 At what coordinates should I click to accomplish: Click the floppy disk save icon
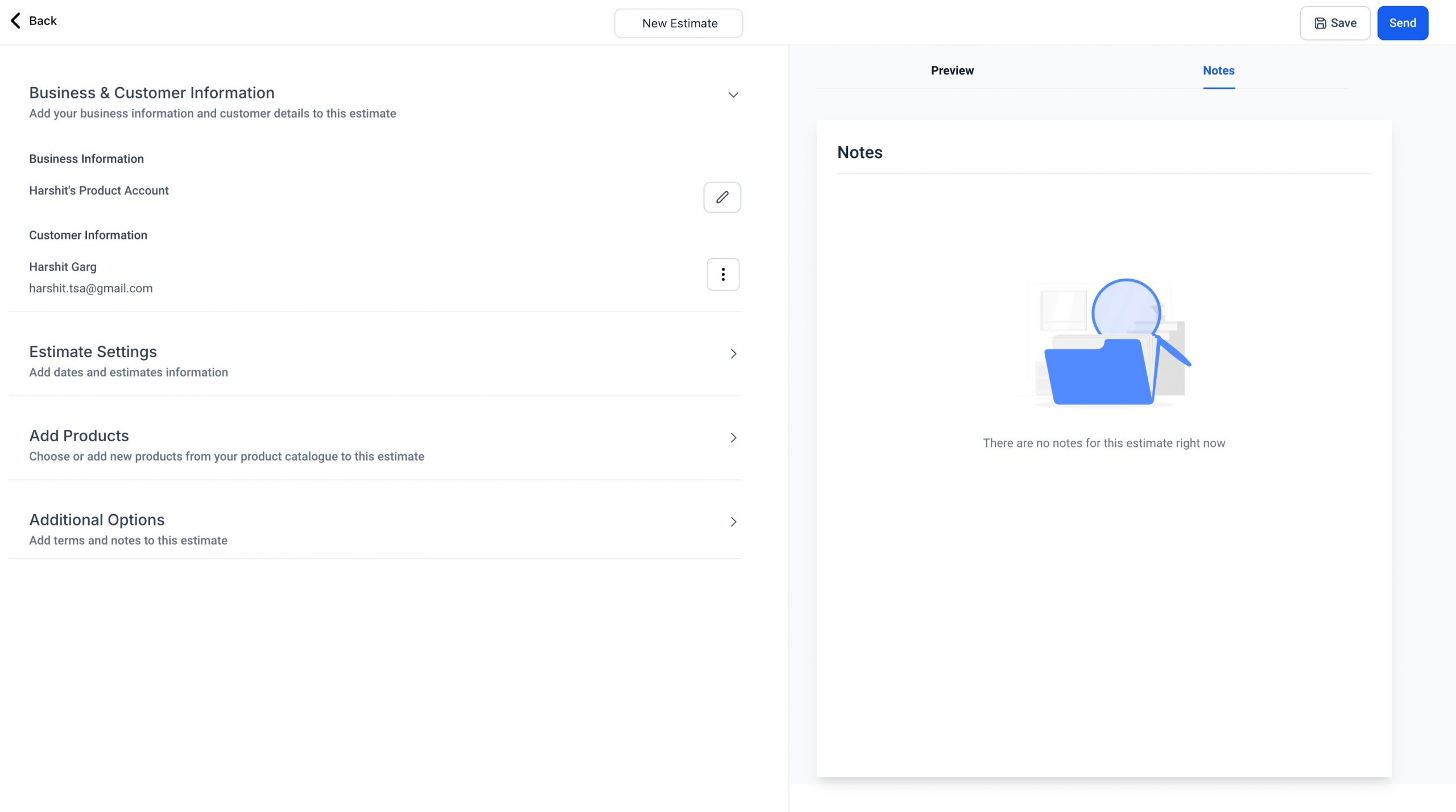(x=1321, y=23)
